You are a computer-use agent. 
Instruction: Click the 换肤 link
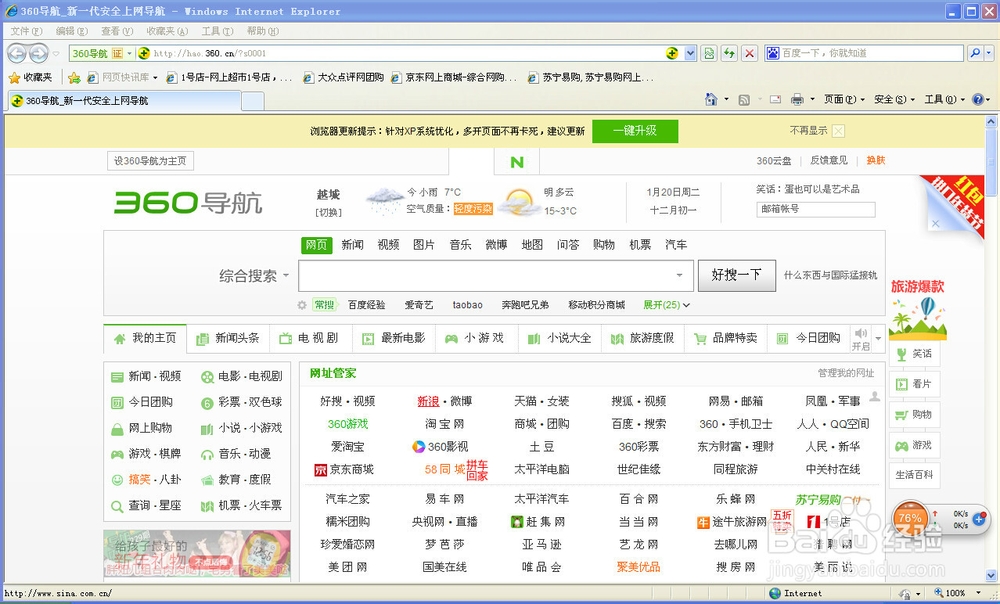click(x=876, y=161)
